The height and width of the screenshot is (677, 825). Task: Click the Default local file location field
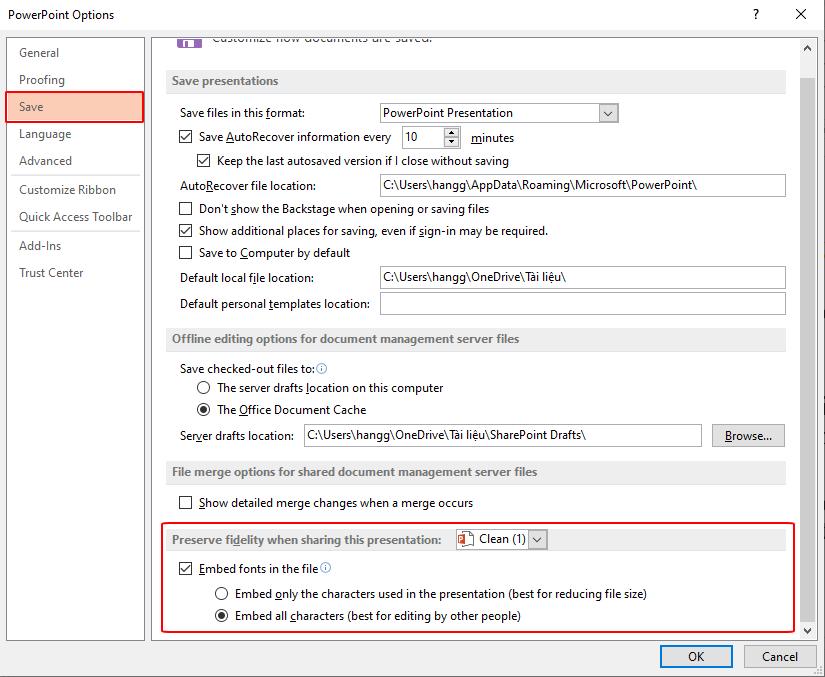pyautogui.click(x=582, y=277)
